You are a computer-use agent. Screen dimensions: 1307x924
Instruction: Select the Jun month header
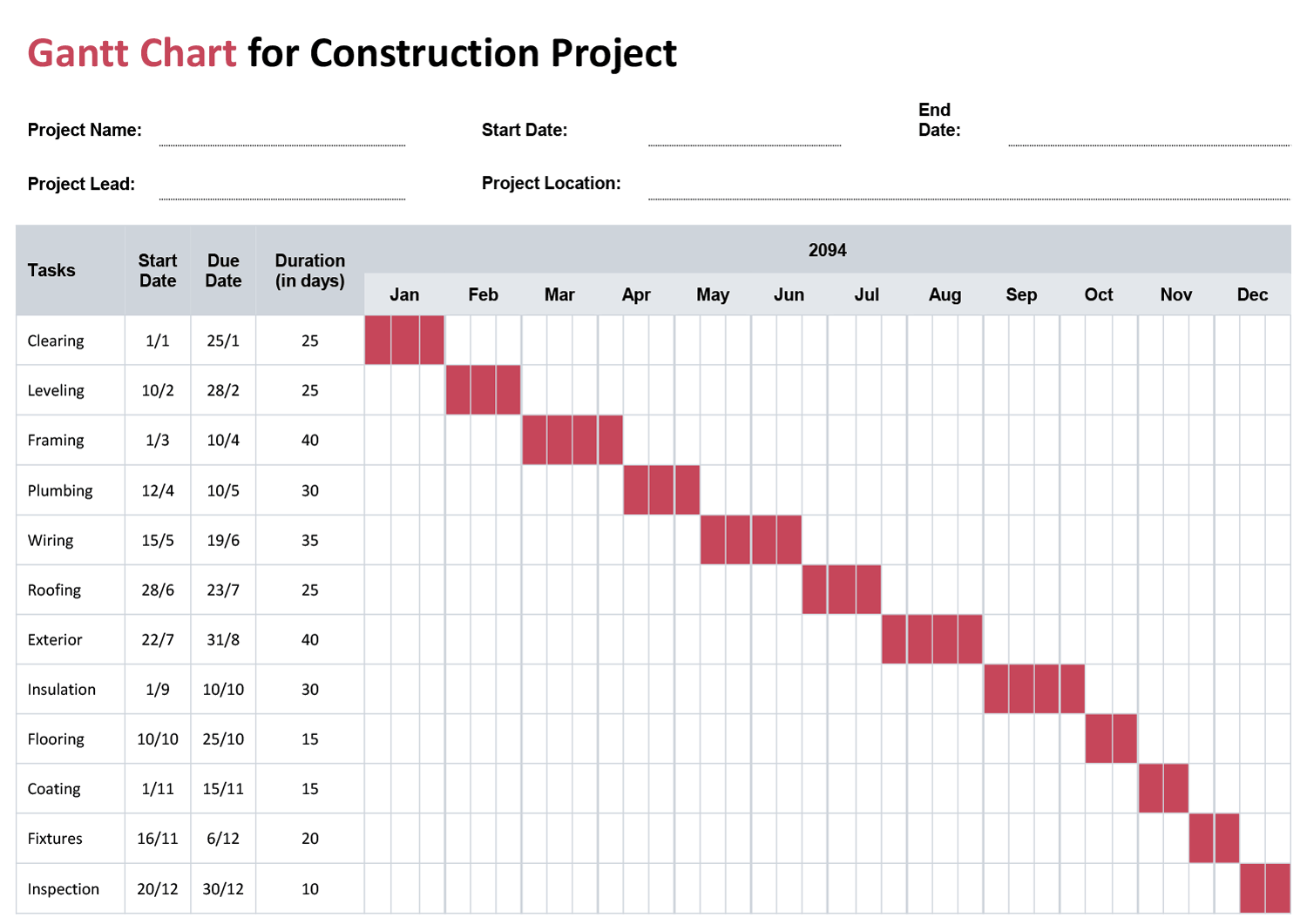tap(789, 294)
